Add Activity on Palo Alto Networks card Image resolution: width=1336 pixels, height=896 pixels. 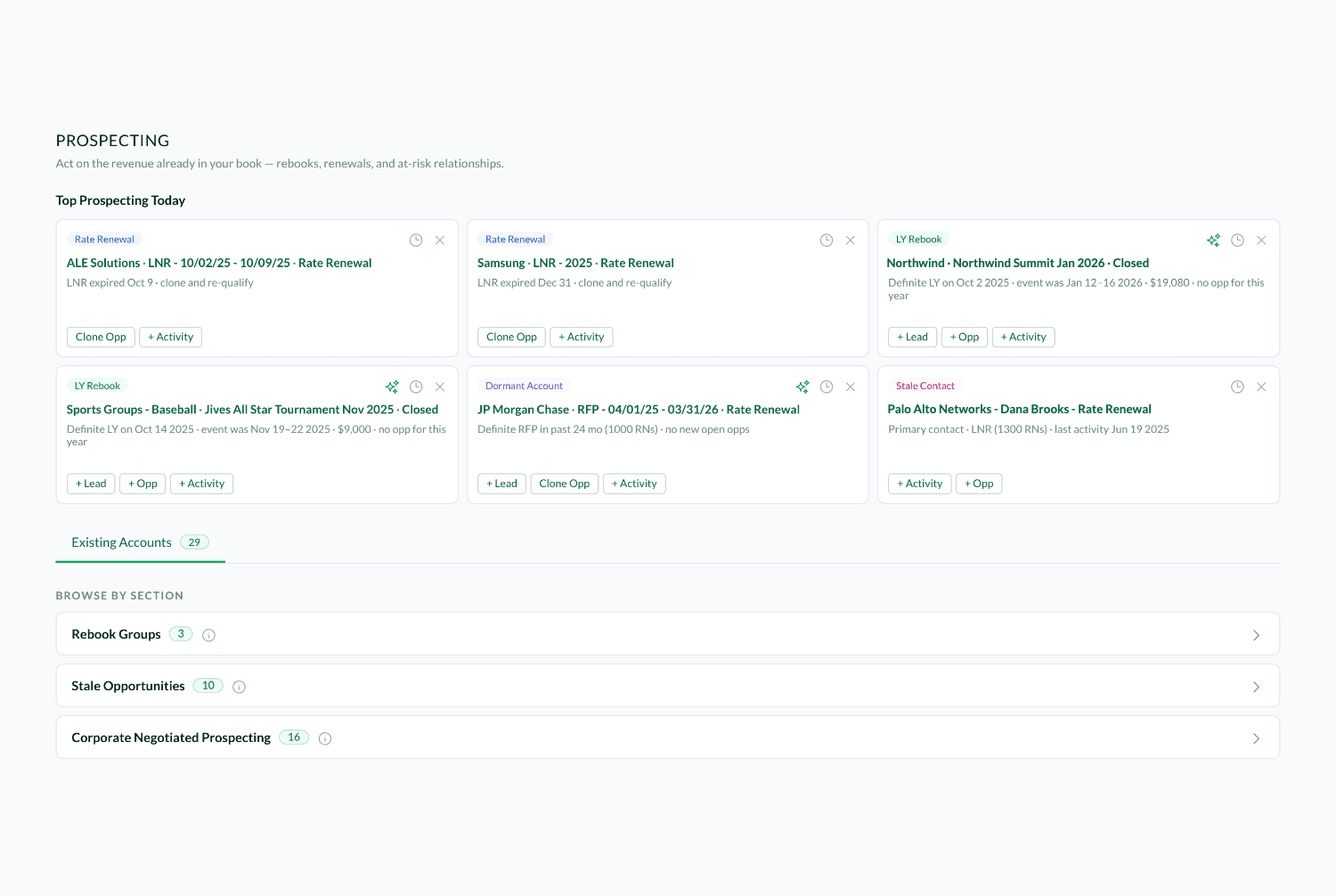pos(920,484)
